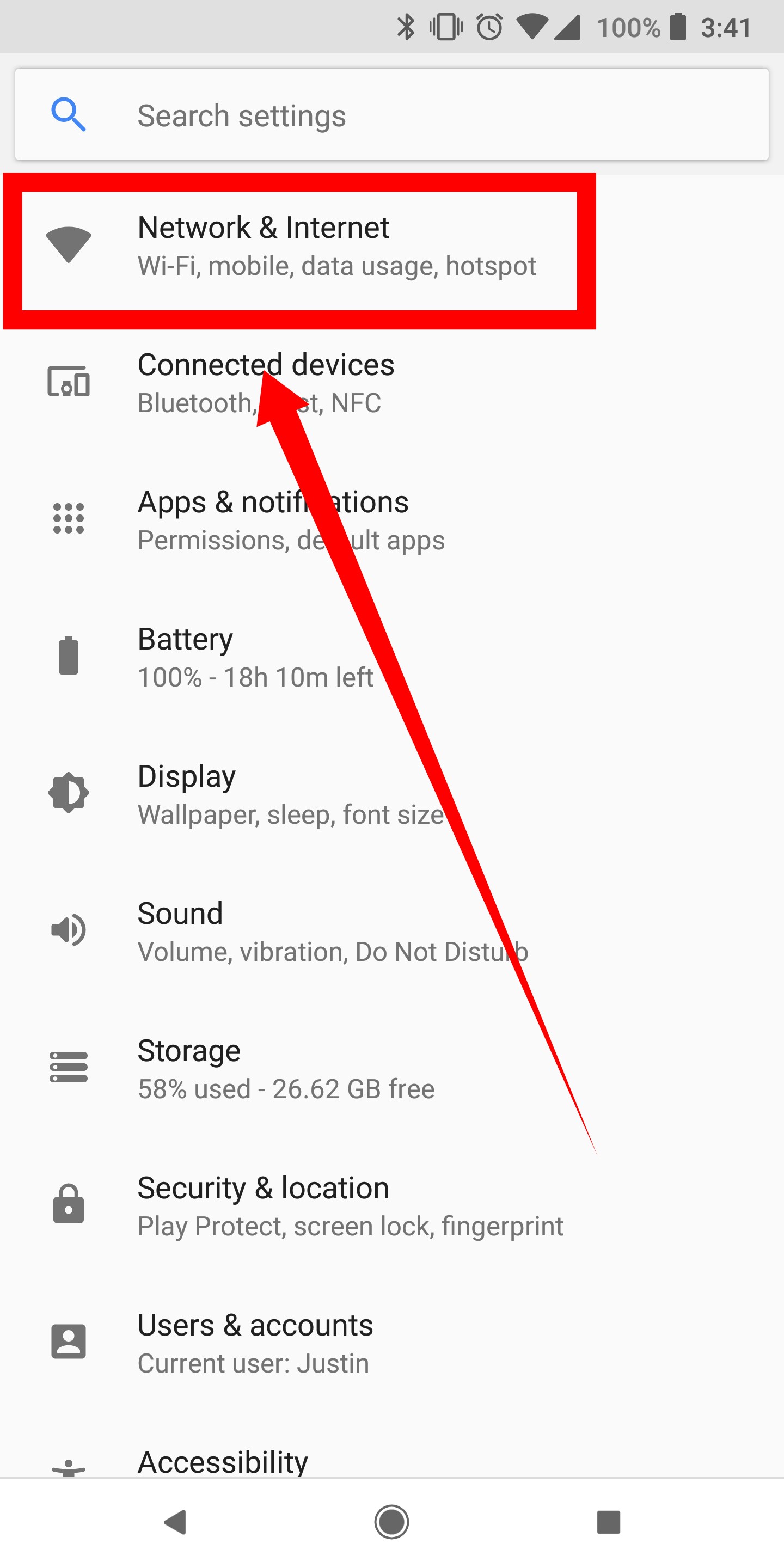Viewport: 784px width, 1568px height.
Task: Tap the Storage bars icon
Action: click(x=68, y=1067)
